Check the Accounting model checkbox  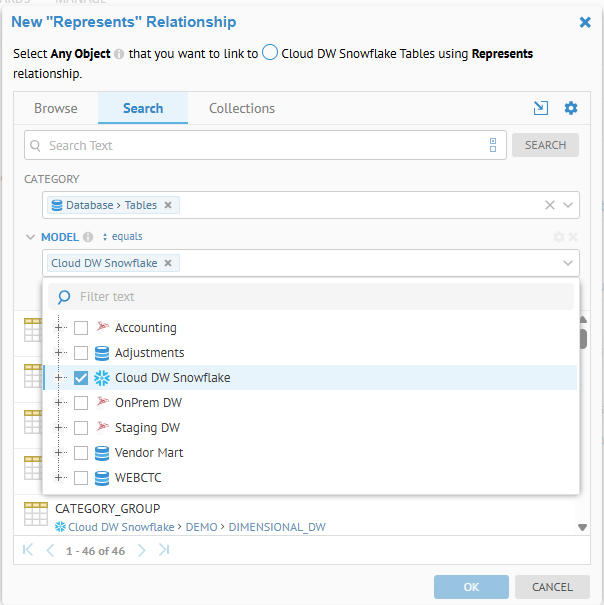(81, 328)
